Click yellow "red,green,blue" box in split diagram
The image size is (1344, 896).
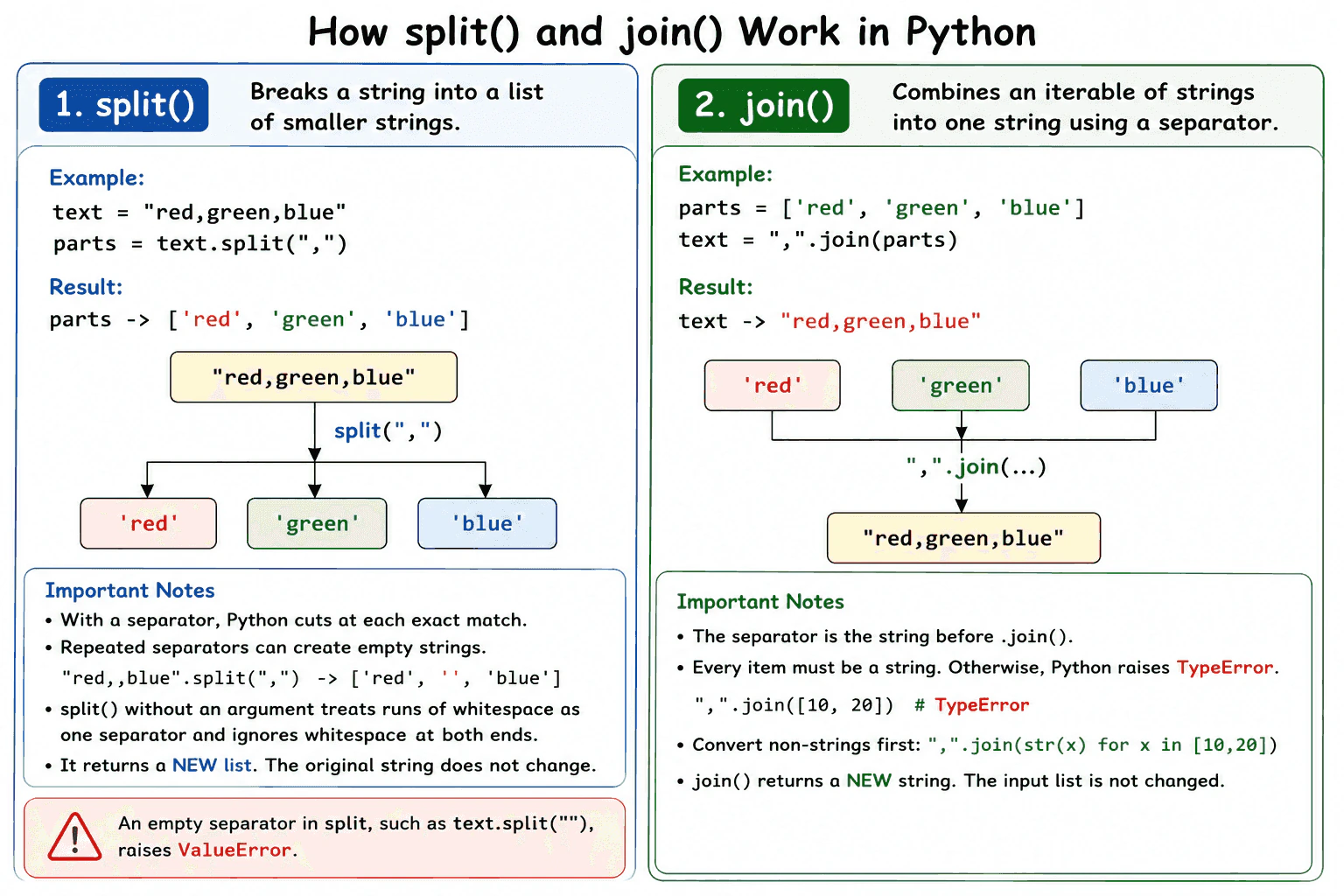pos(313,377)
